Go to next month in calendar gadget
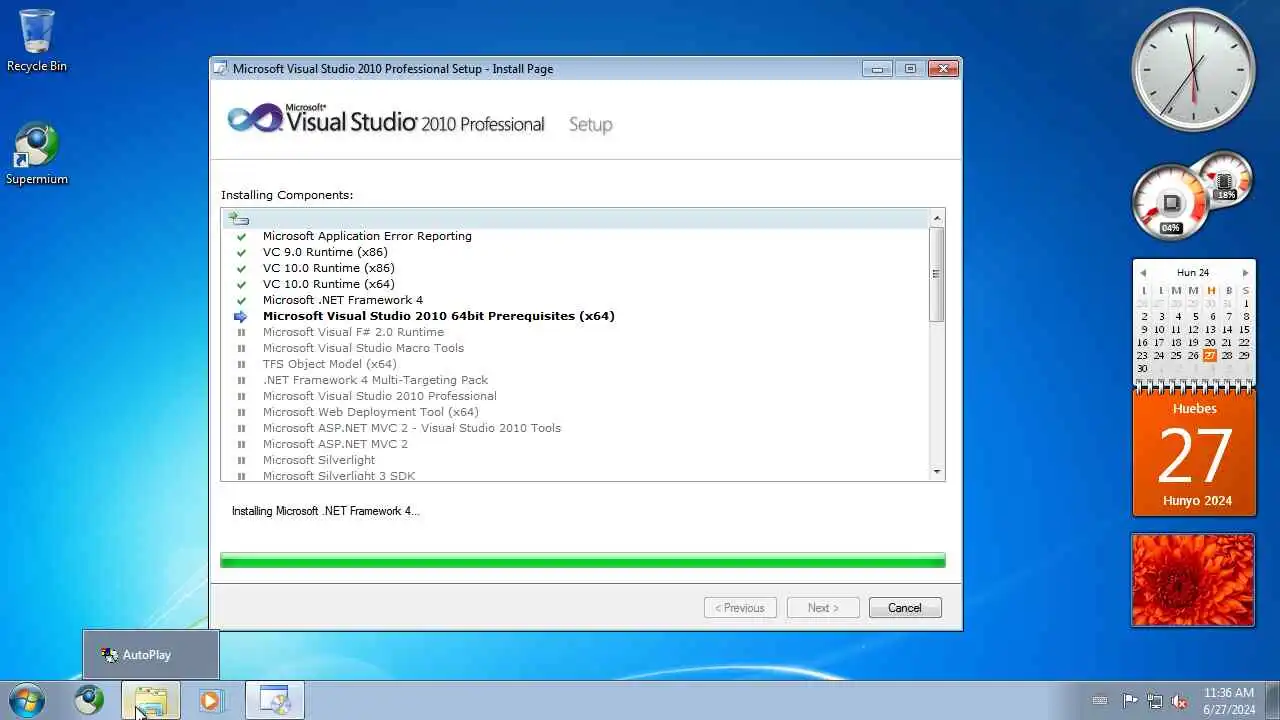Screen dimensions: 1280x720 click(1245, 273)
